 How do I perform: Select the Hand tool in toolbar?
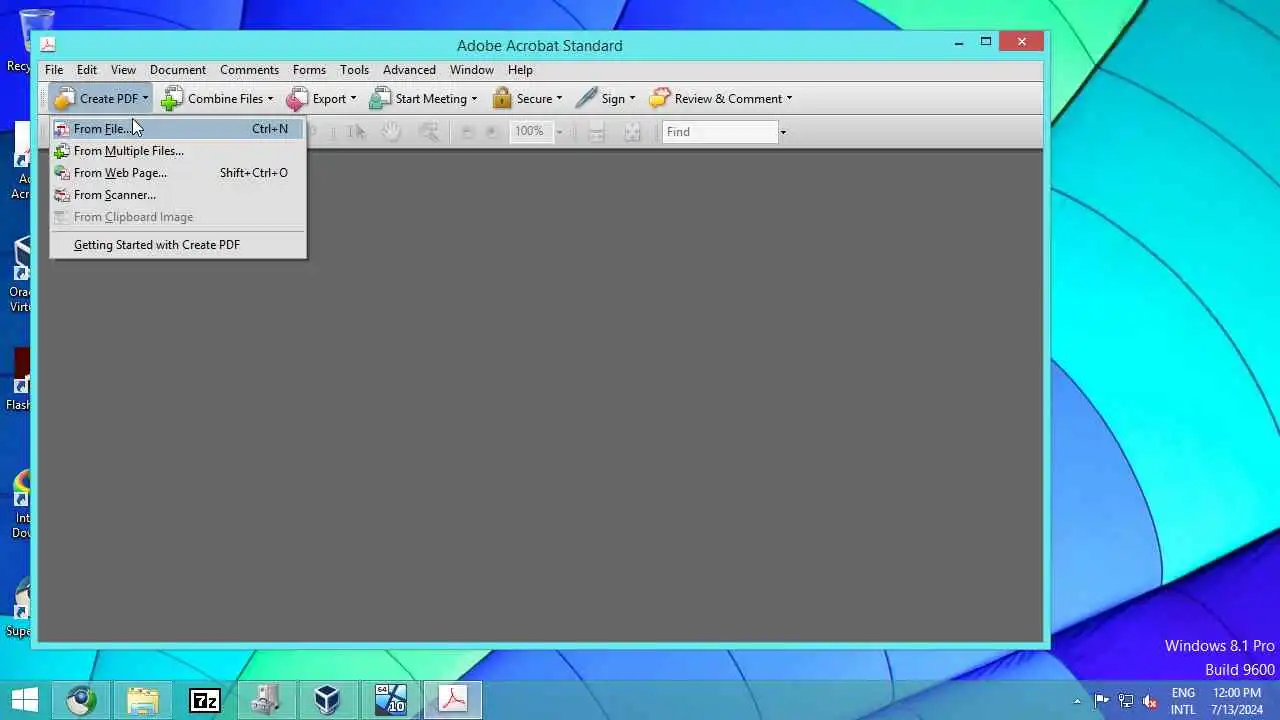pyautogui.click(x=392, y=131)
